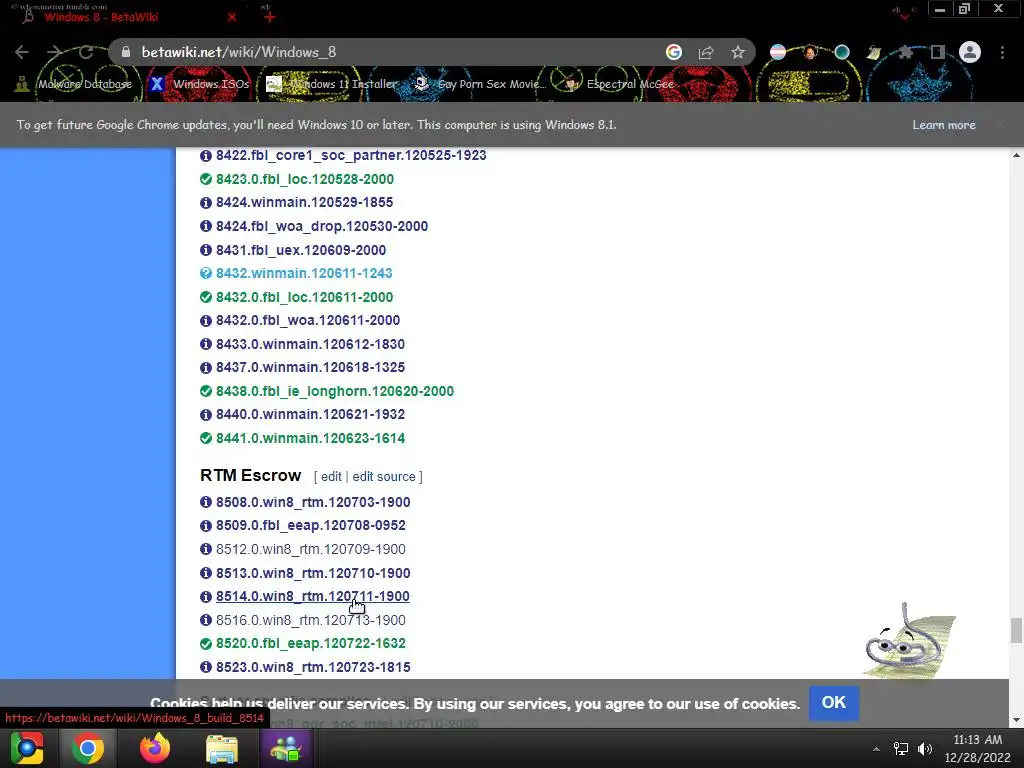The image size is (1024, 768).
Task: Open build 8438.0.fbl_ie_longhorn.120620-2000
Action: (335, 391)
